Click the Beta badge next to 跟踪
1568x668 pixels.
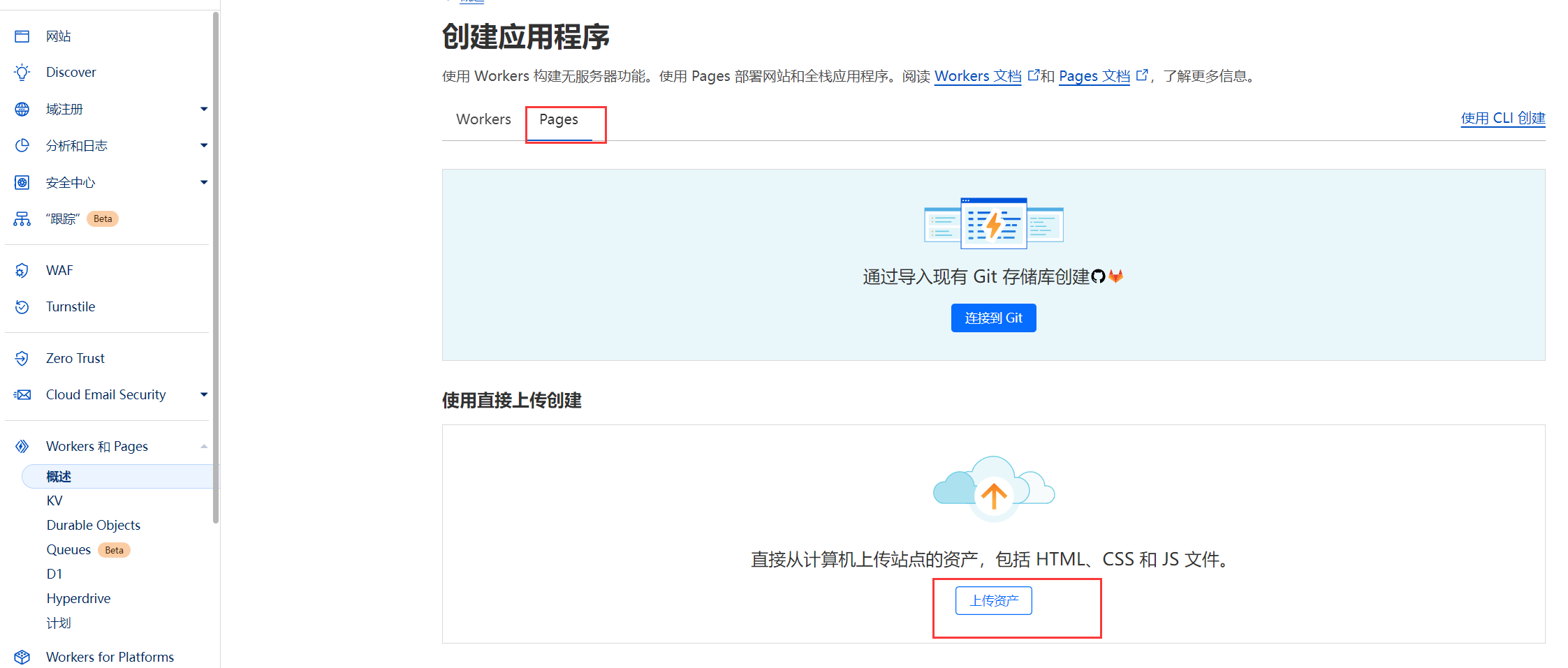pos(103,219)
